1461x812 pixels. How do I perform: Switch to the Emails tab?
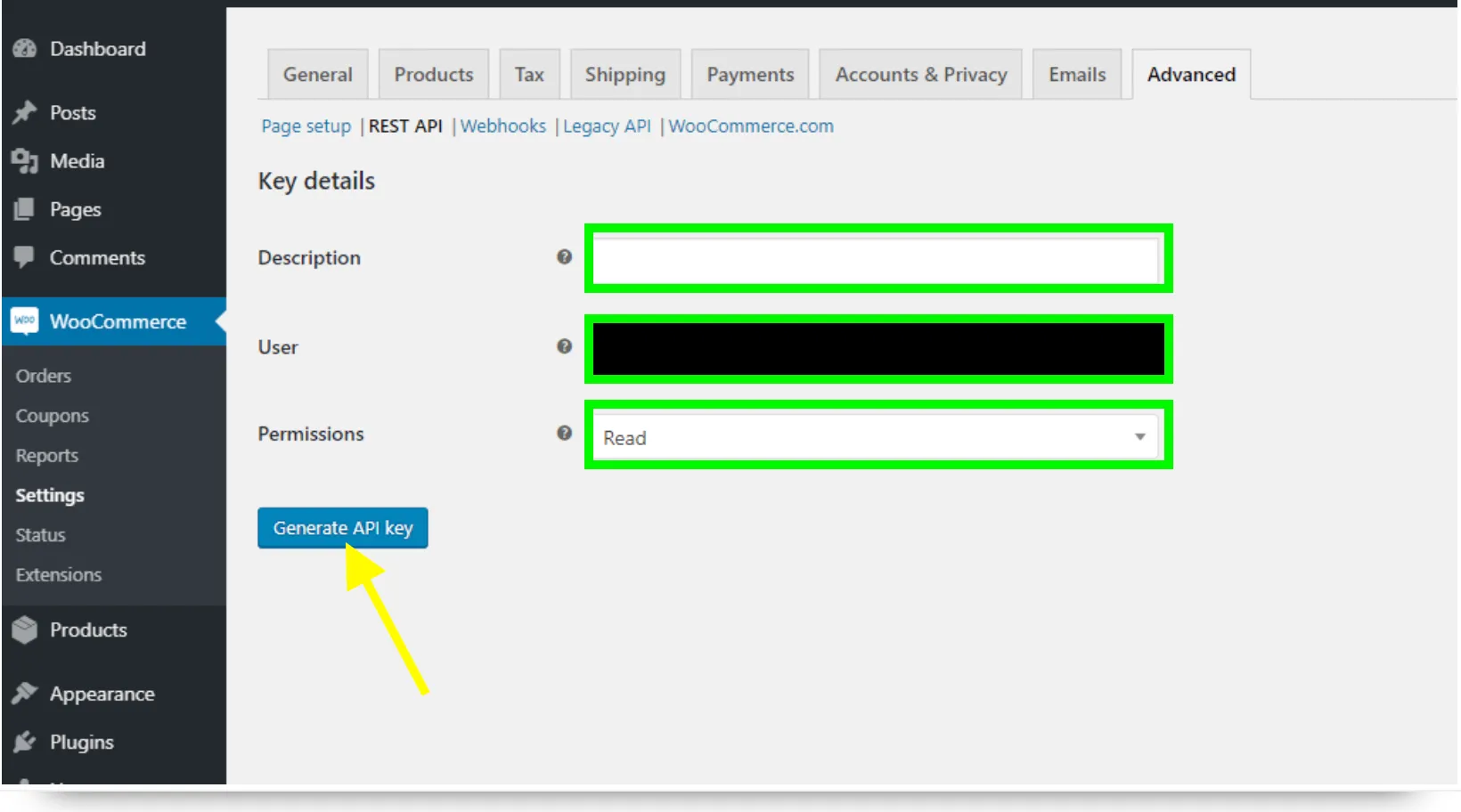pos(1077,75)
